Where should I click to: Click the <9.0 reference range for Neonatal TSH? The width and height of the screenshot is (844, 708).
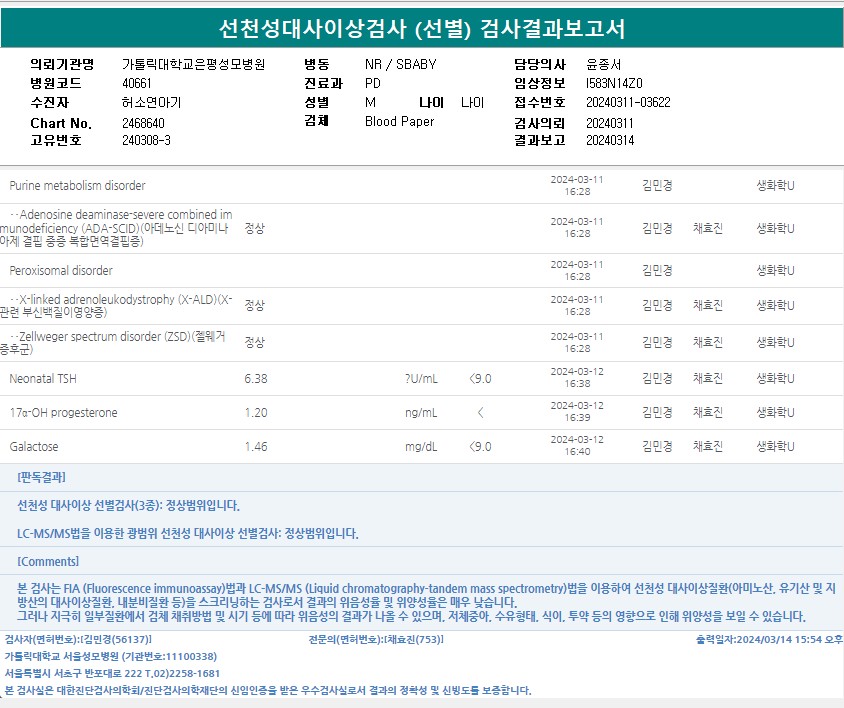(x=480, y=378)
